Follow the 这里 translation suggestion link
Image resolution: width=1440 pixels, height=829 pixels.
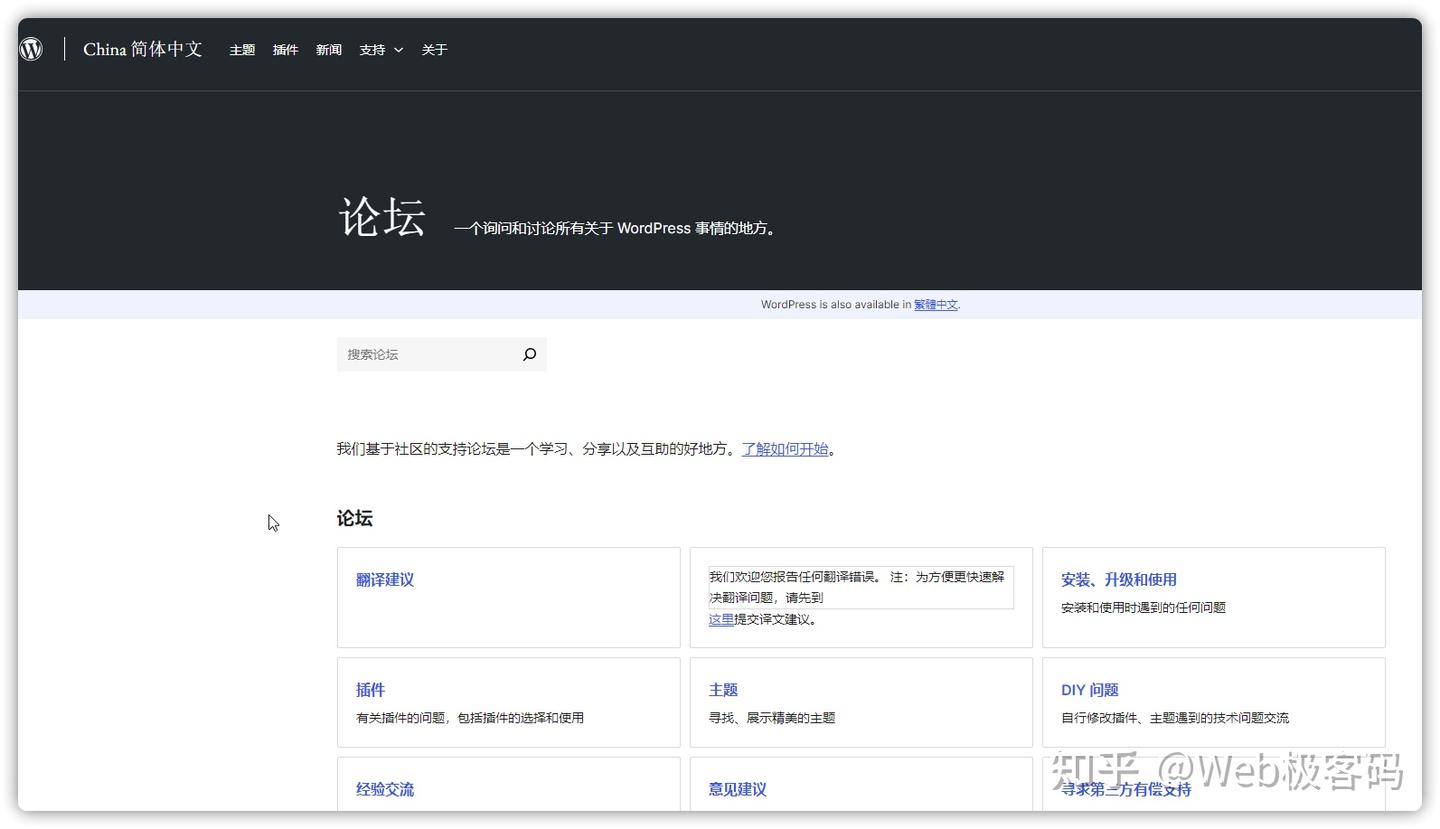pos(721,620)
